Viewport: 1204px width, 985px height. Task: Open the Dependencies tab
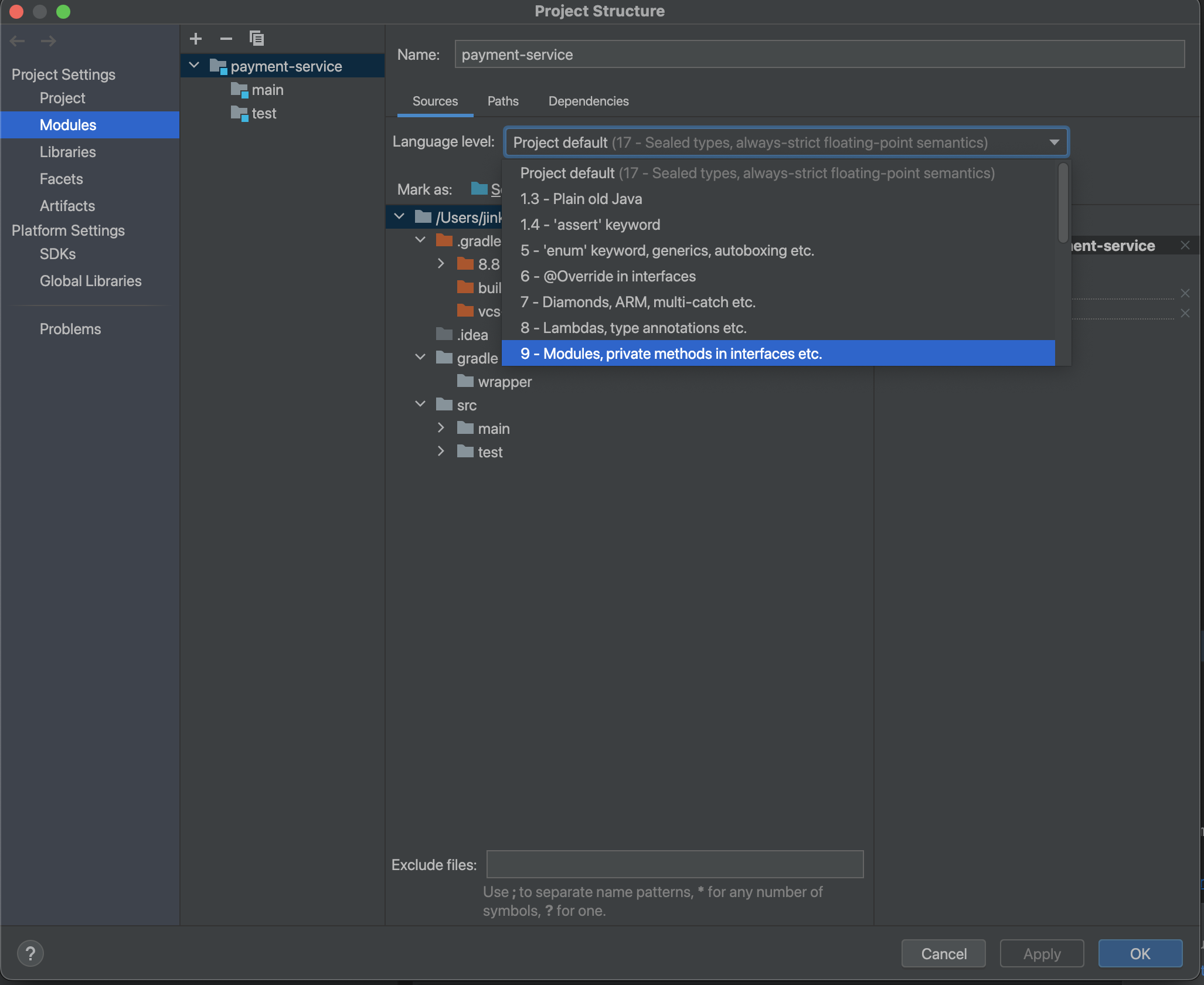[588, 101]
